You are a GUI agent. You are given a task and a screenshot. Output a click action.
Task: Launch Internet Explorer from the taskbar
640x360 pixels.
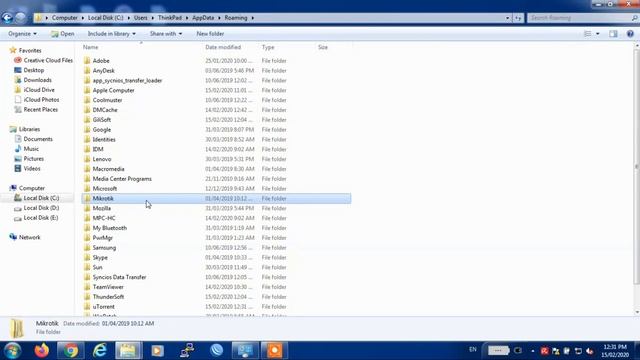point(100,351)
